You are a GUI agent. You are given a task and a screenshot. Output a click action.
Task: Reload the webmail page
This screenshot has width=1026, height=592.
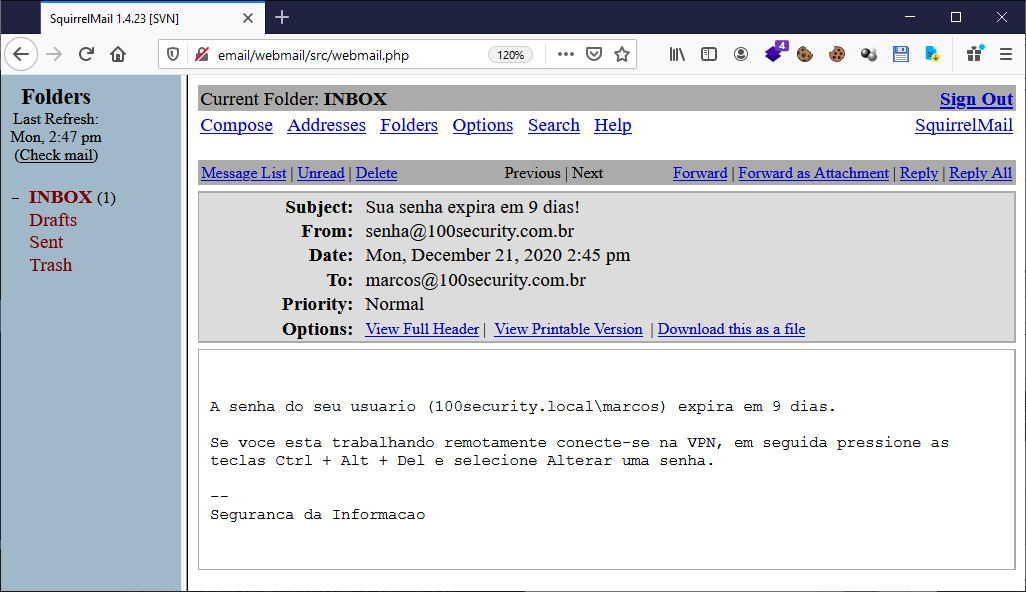pos(86,54)
